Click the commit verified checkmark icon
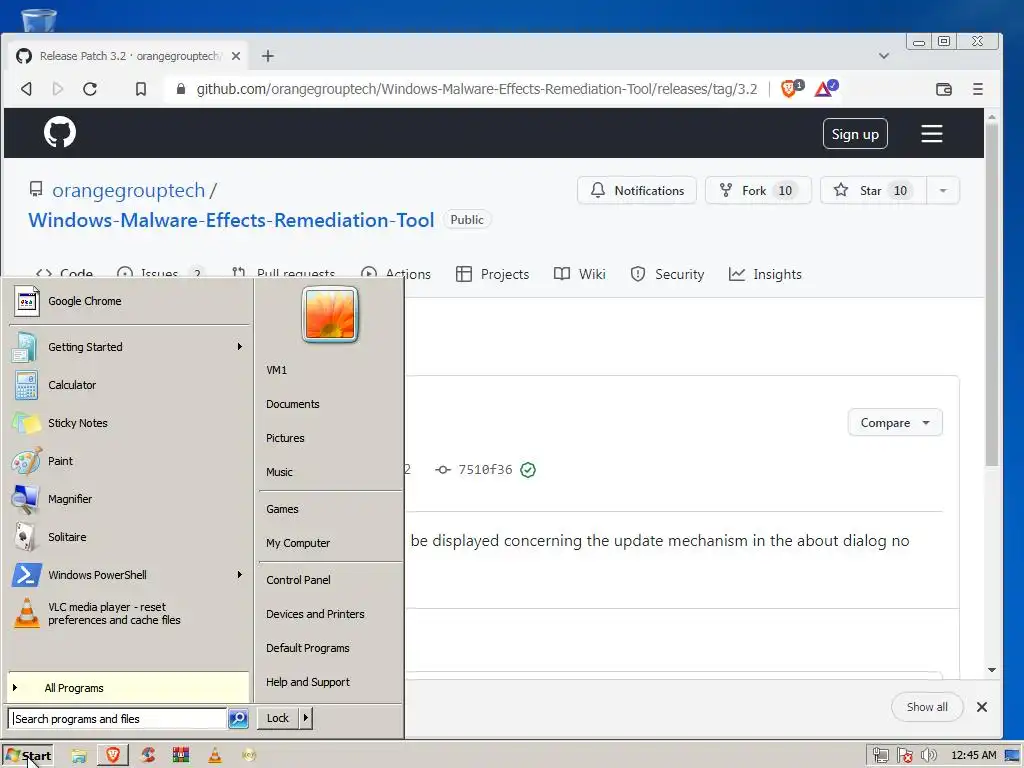 [528, 470]
